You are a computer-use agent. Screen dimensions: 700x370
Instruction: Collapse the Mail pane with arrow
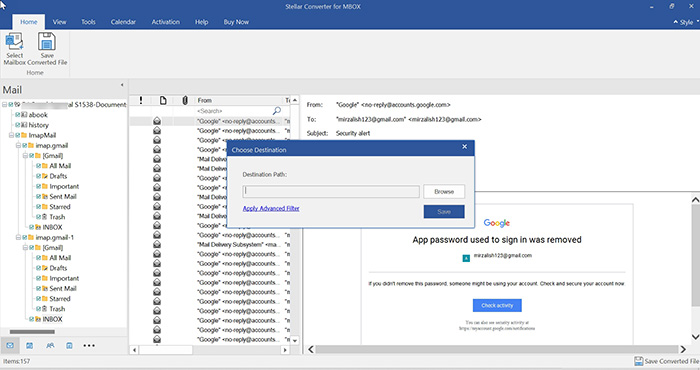[x=122, y=85]
